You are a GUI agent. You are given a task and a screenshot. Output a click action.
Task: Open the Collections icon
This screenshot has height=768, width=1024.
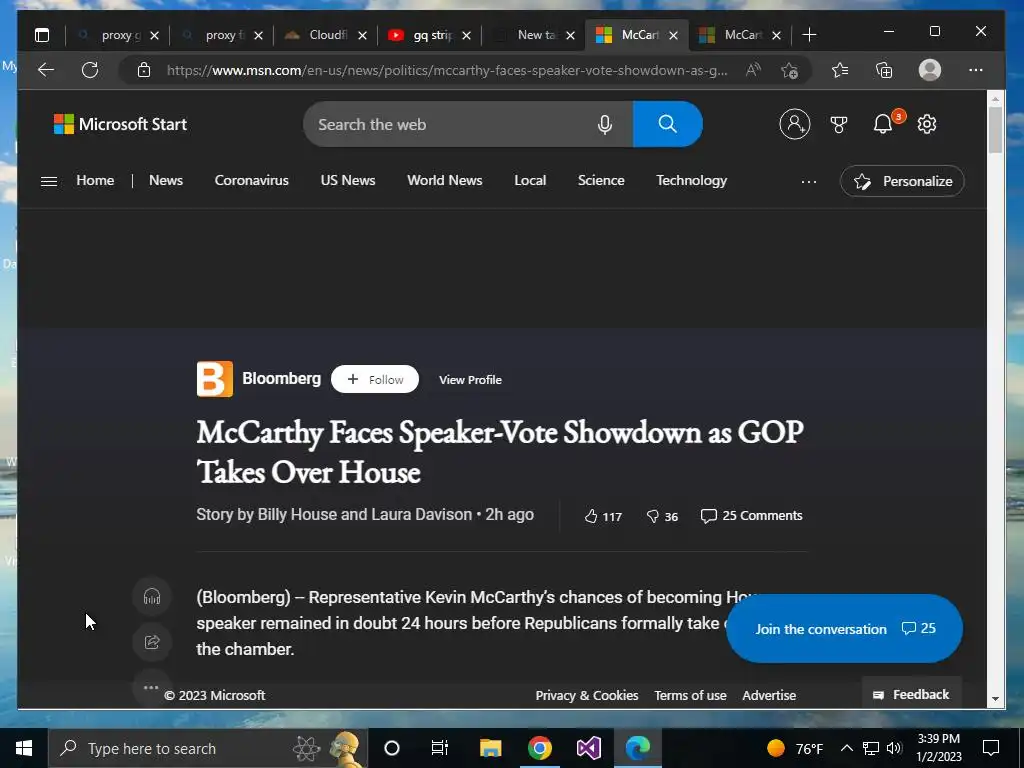[884, 70]
